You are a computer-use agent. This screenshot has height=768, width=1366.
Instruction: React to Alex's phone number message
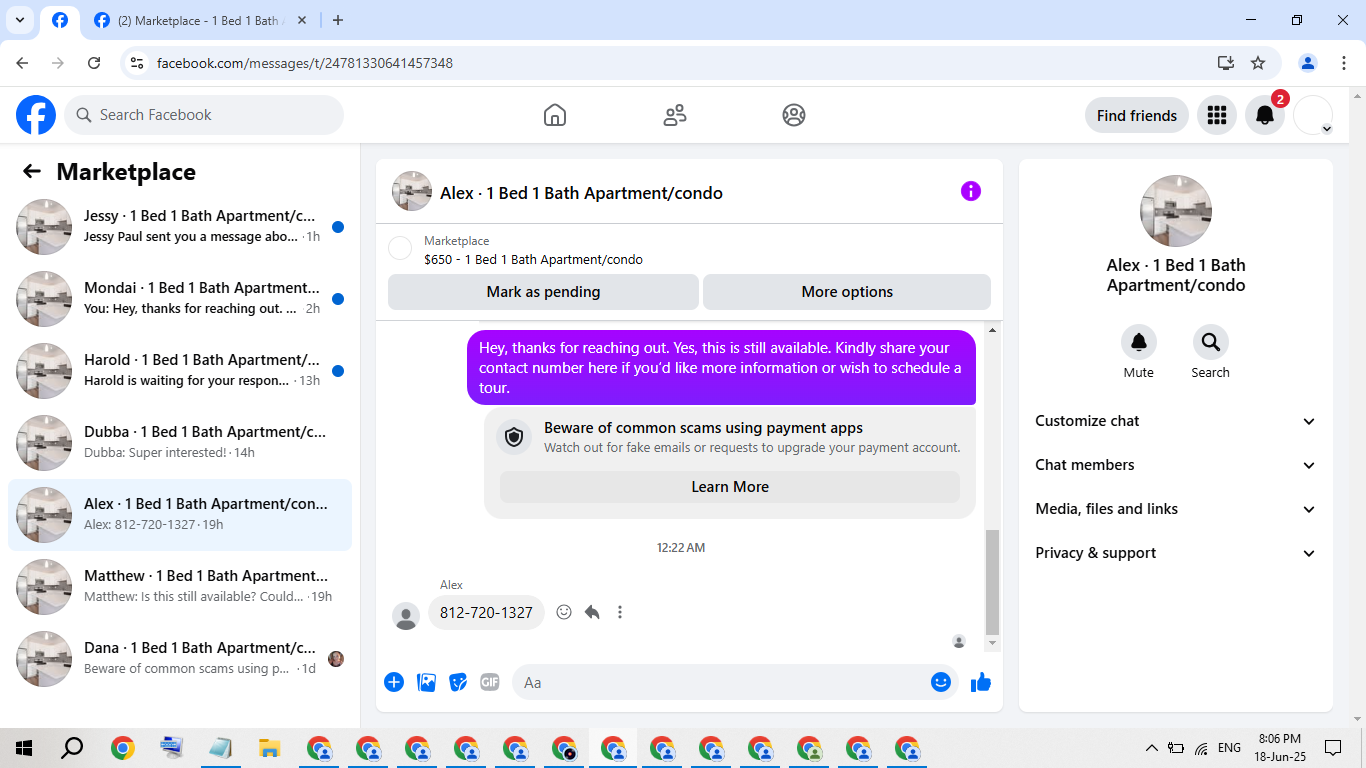[564, 612]
